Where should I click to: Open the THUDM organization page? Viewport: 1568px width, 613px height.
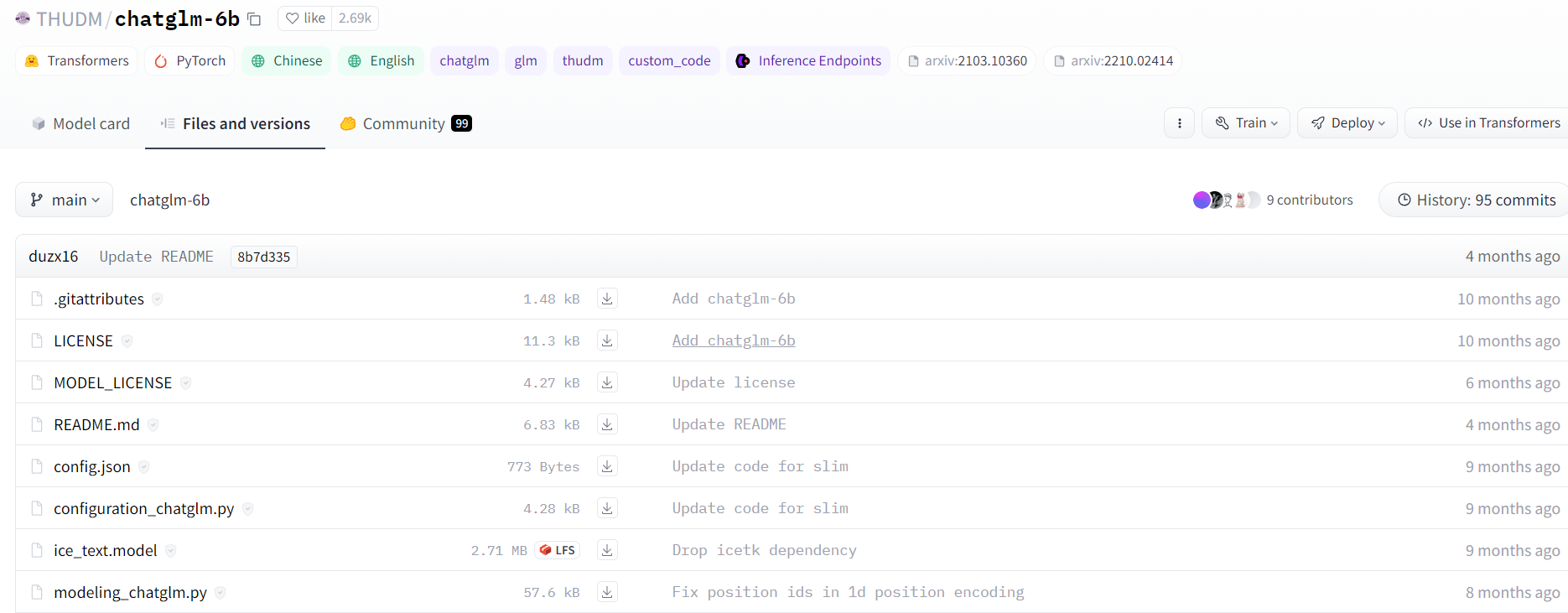tap(69, 18)
